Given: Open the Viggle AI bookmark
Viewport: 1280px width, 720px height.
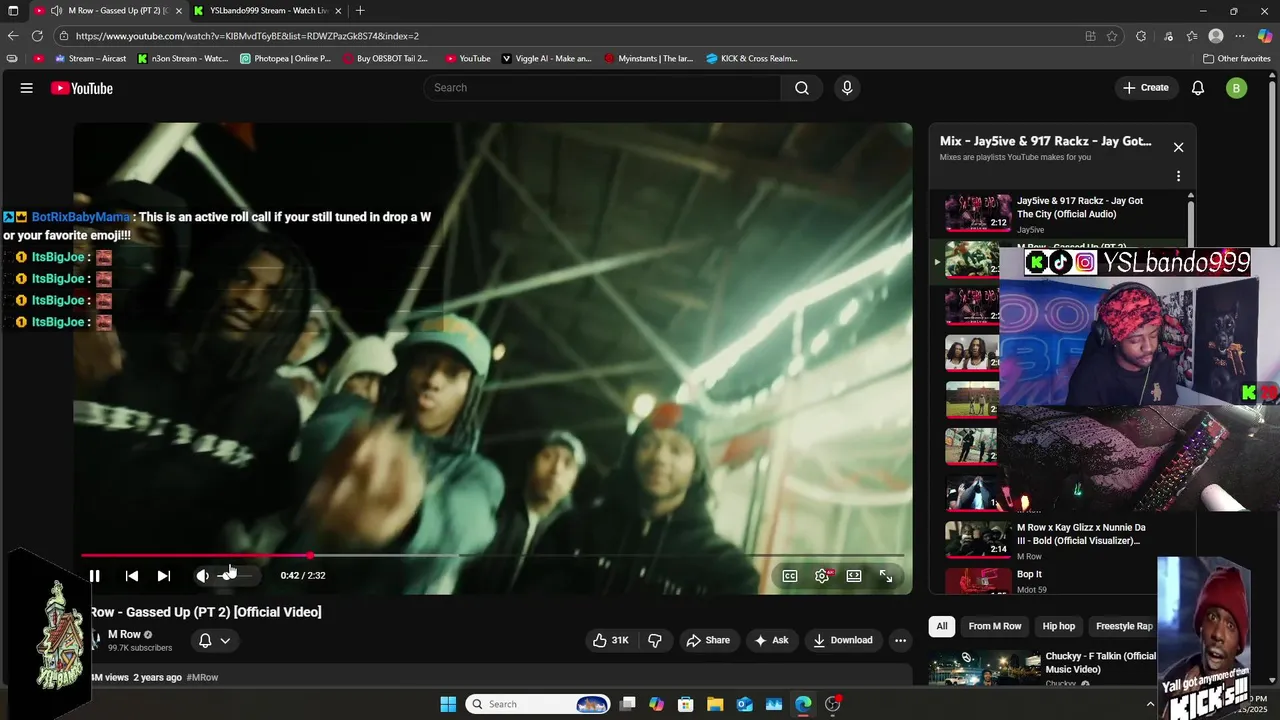Looking at the screenshot, I should [547, 58].
